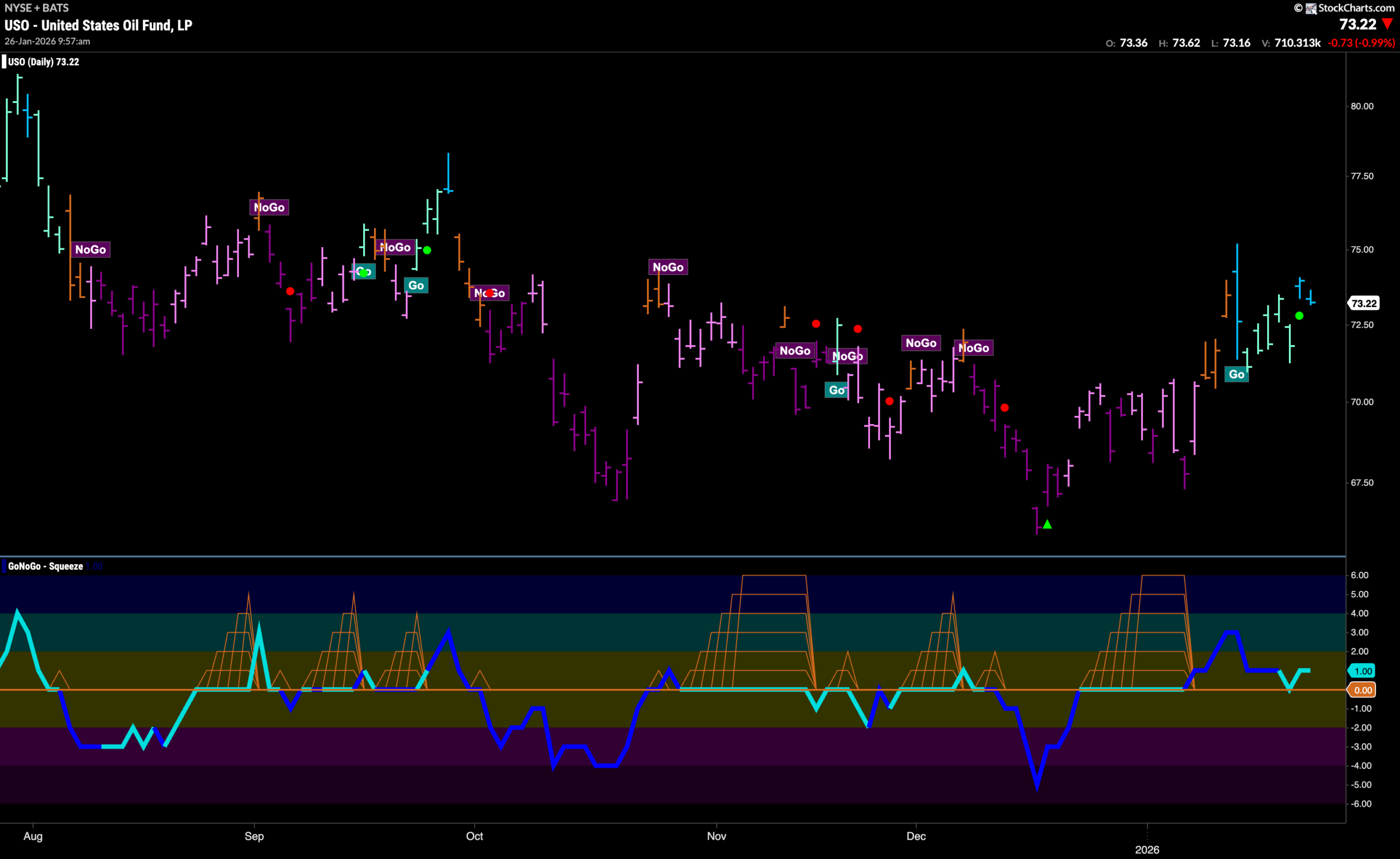1400x859 pixels.
Task: Click the title USO - United States Oil Fund, LP
Action: coord(98,25)
